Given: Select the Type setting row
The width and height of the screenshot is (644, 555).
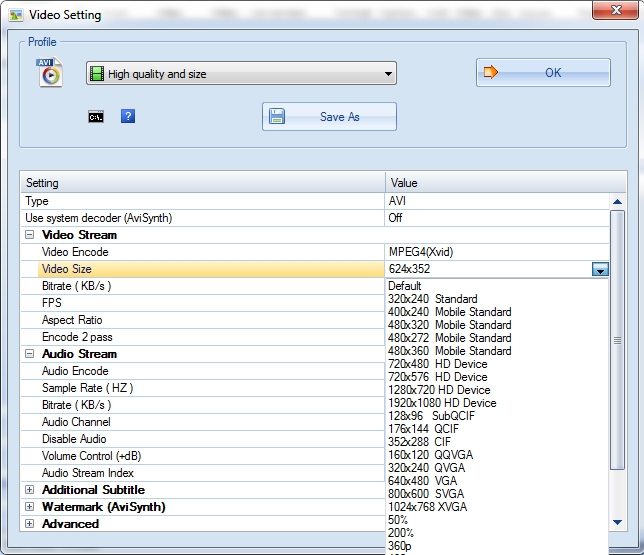Looking at the screenshot, I should [315, 201].
